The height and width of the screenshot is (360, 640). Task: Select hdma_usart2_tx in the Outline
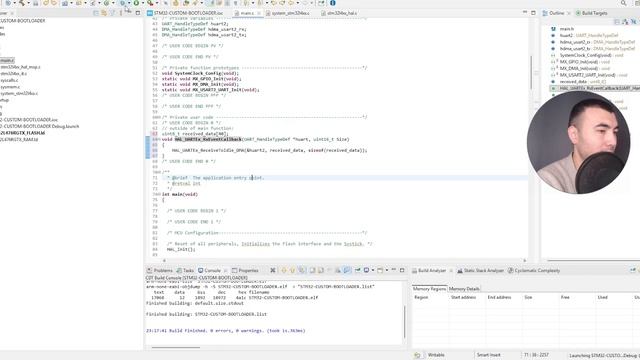[597, 49]
